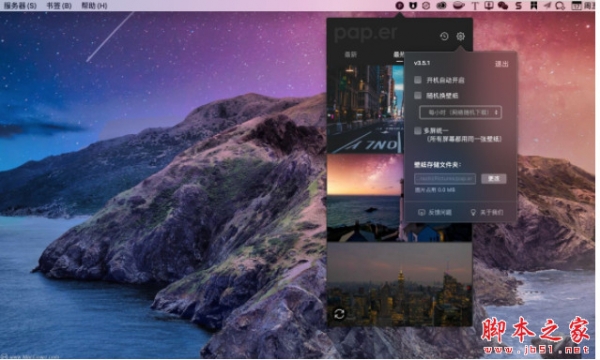Viewport: 600px width, 360px height.
Task: Open the 服务器(S) menu
Action: (x=20, y=5)
